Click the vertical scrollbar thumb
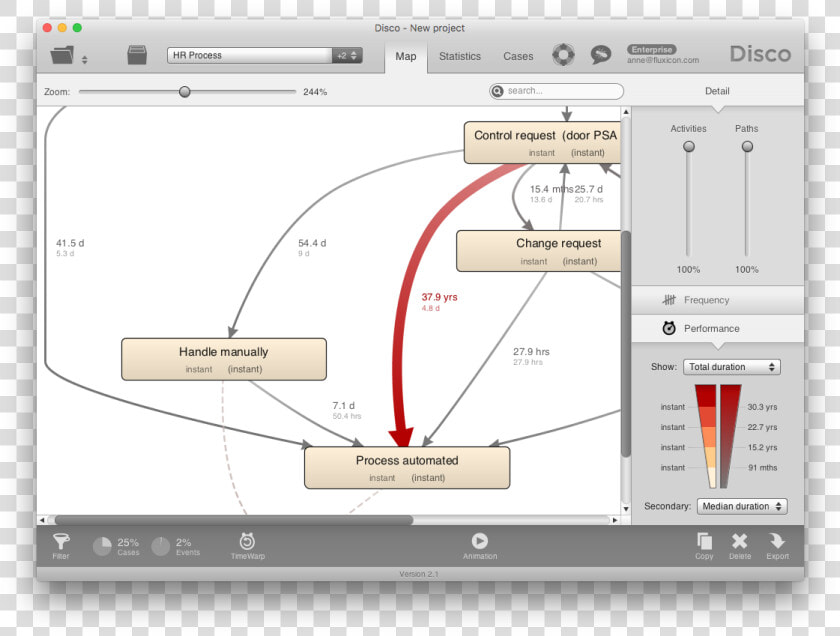 (626, 343)
